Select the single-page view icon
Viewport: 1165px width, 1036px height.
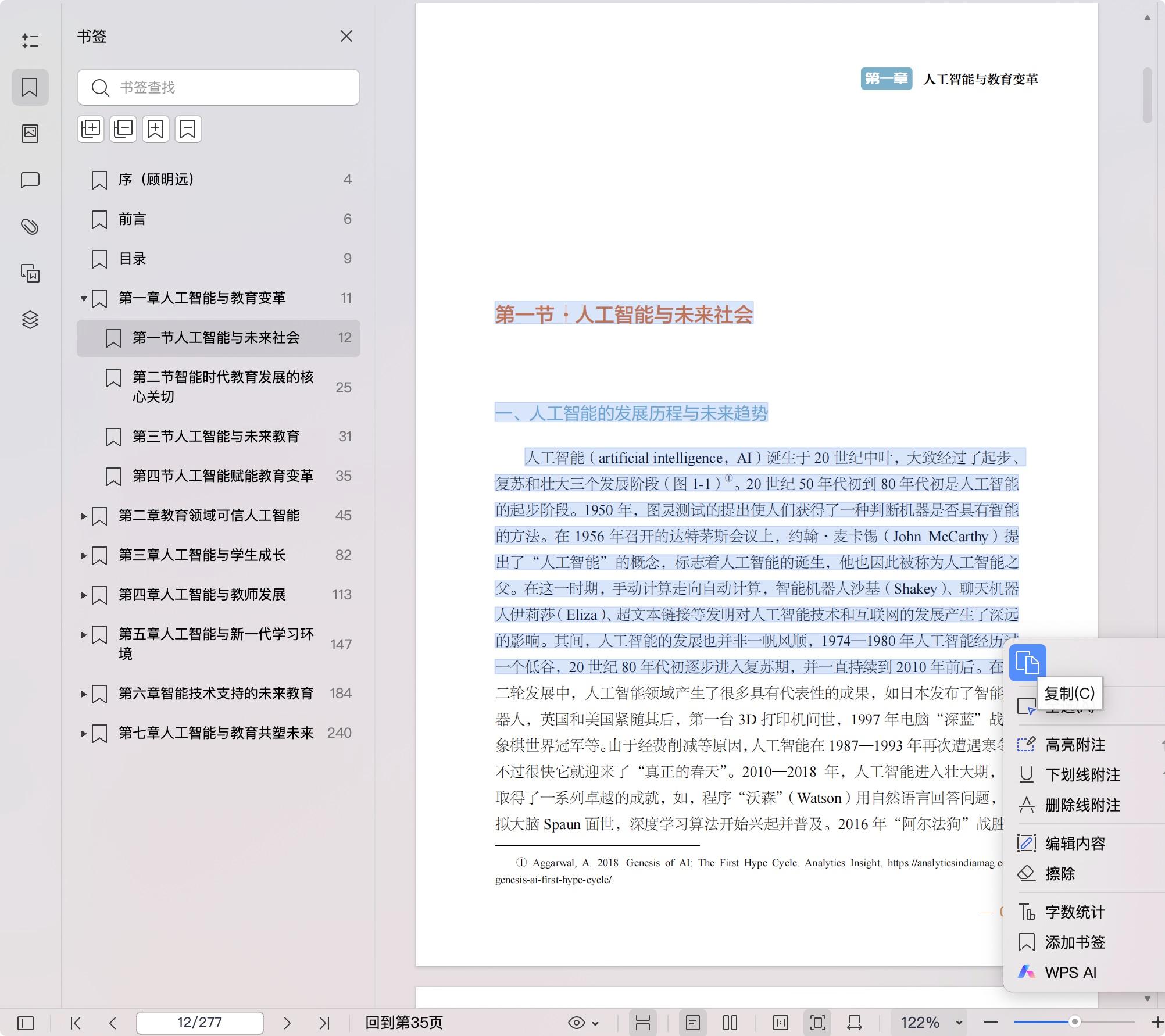coord(692,1023)
